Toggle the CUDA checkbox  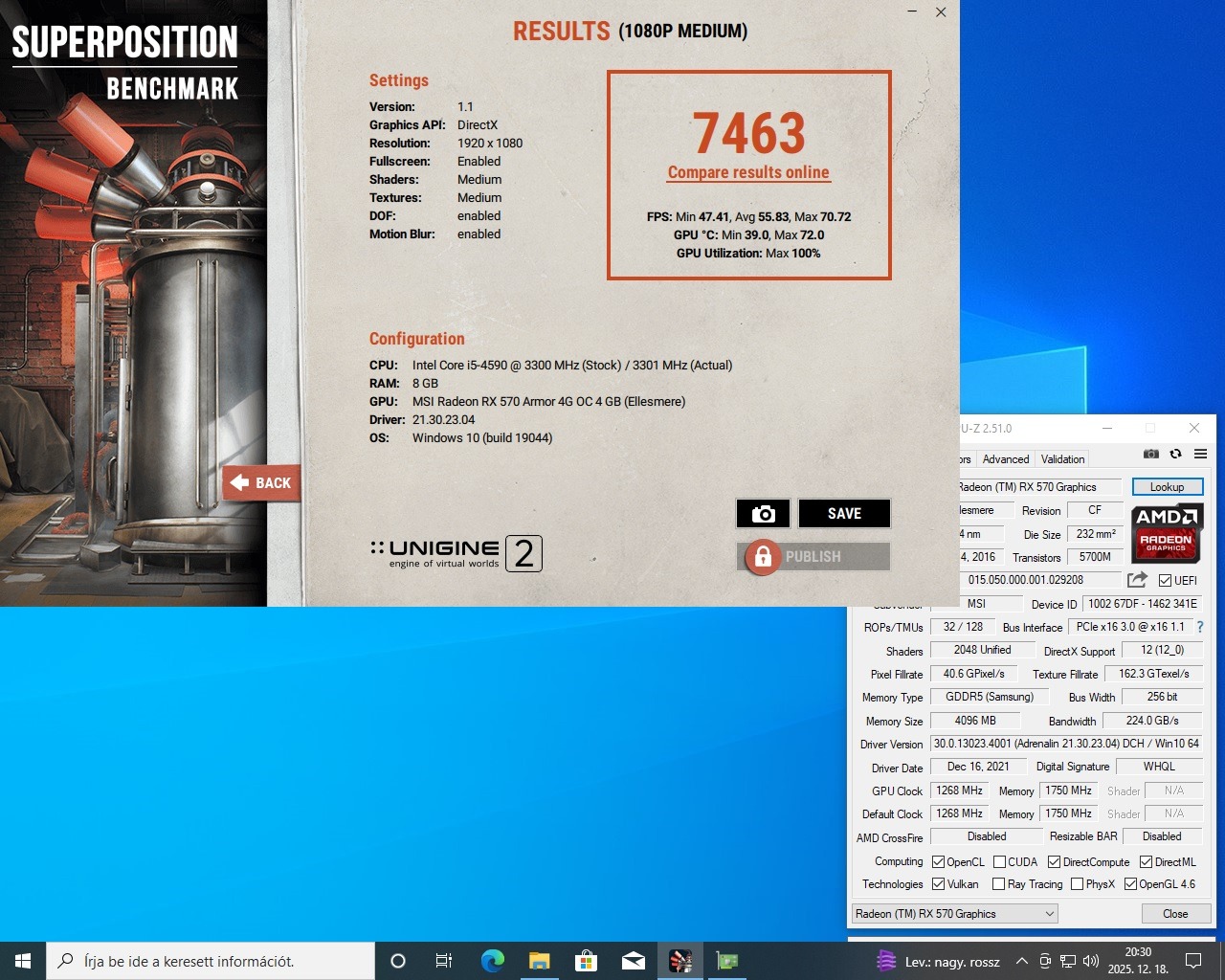pyautogui.click(x=999, y=862)
